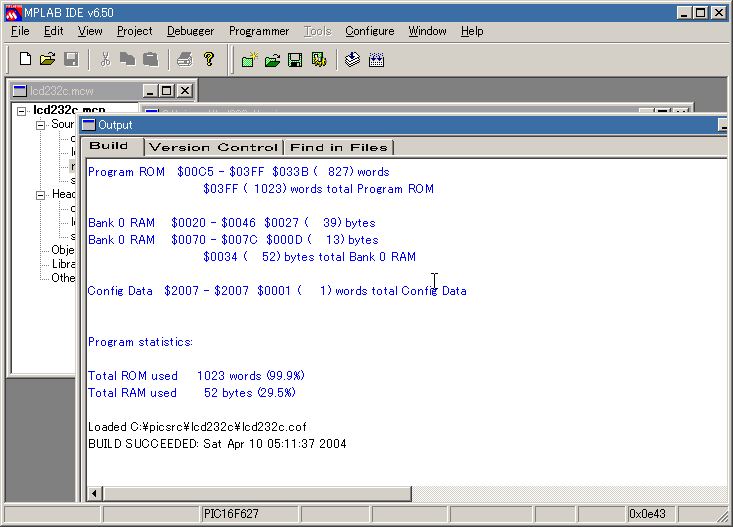Click the Copy toolbar icon
The width and height of the screenshot is (733, 527).
pos(127,59)
